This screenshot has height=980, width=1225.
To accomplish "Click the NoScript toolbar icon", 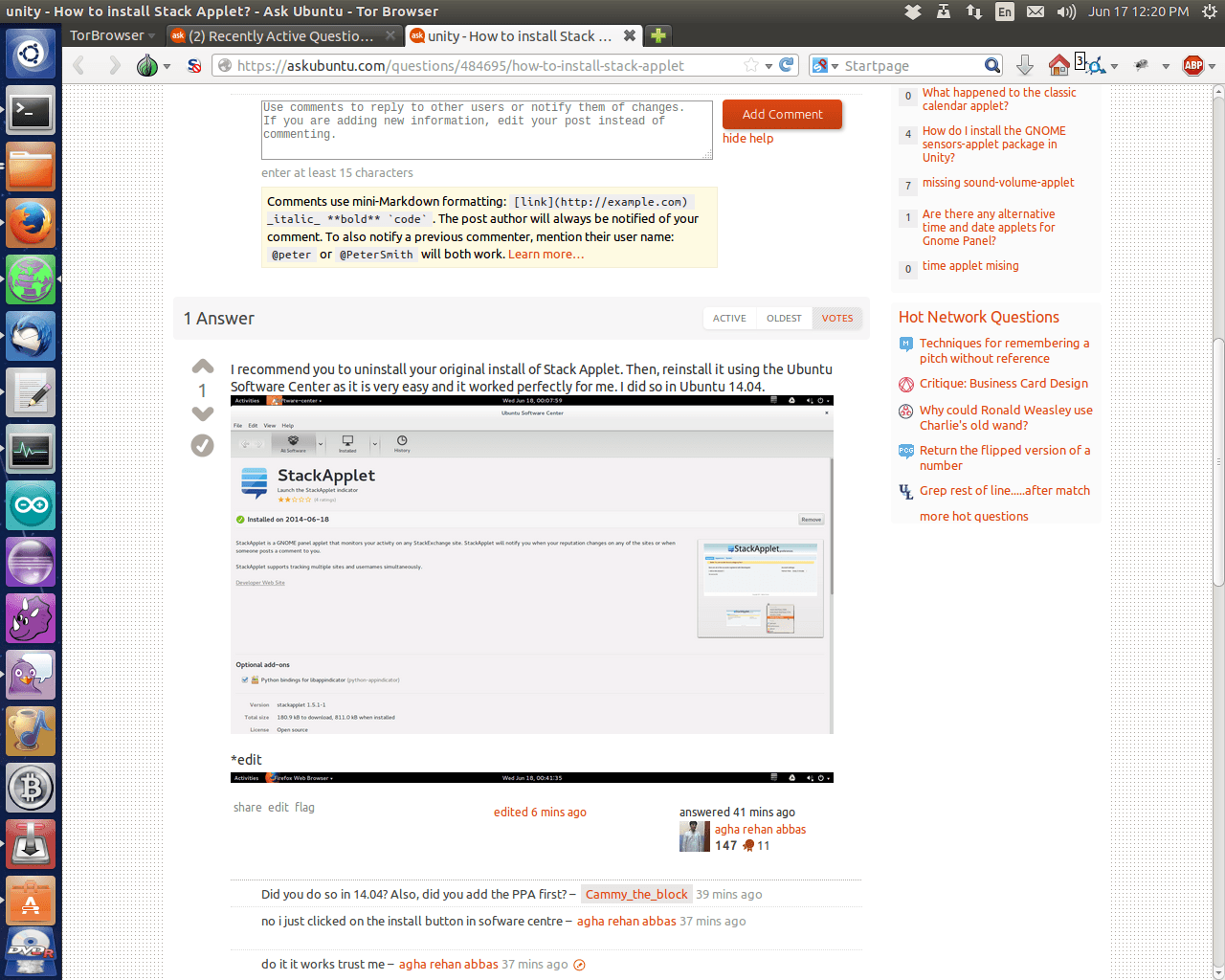I will click(x=194, y=65).
